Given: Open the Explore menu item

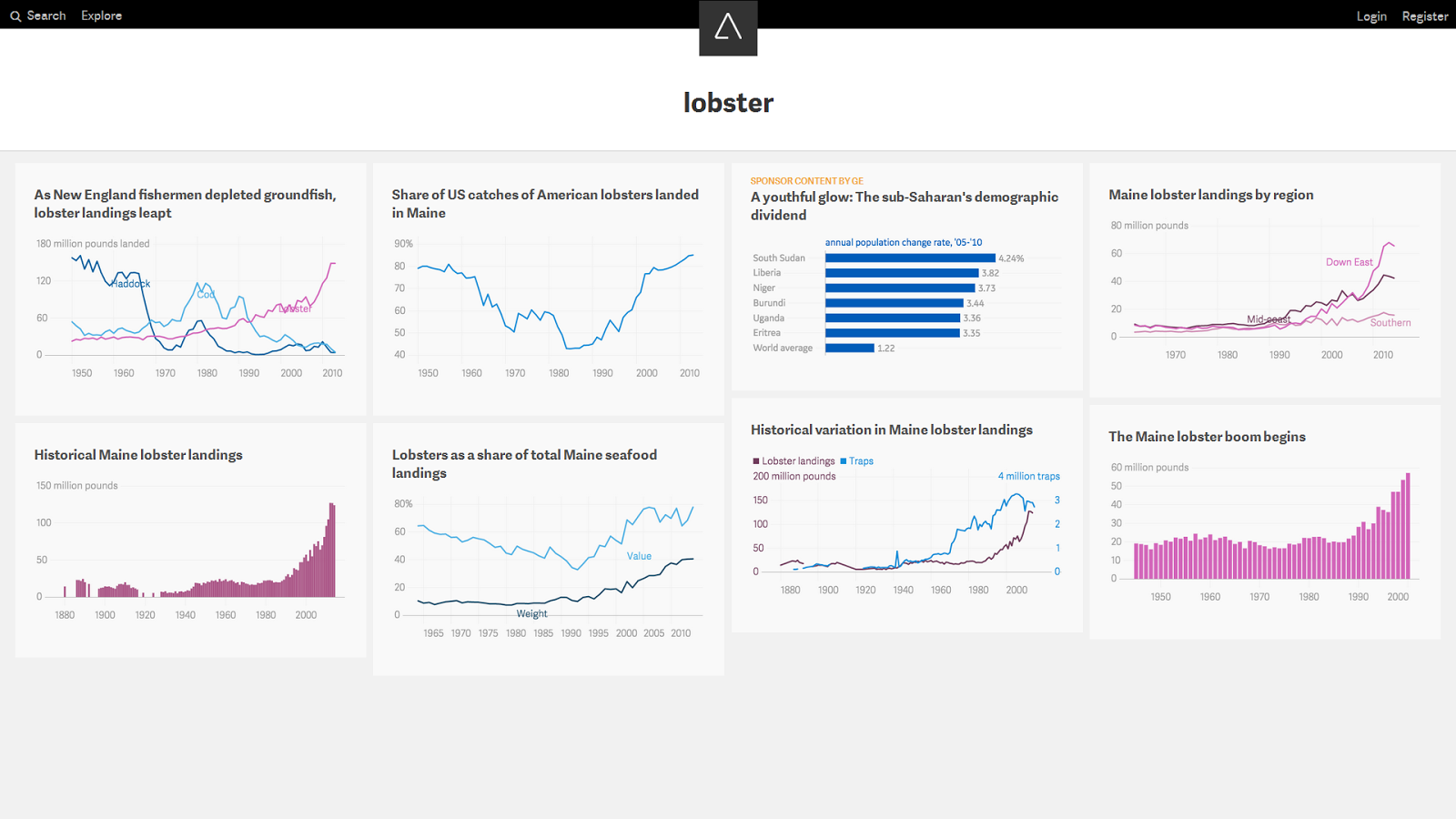Looking at the screenshot, I should (x=101, y=15).
